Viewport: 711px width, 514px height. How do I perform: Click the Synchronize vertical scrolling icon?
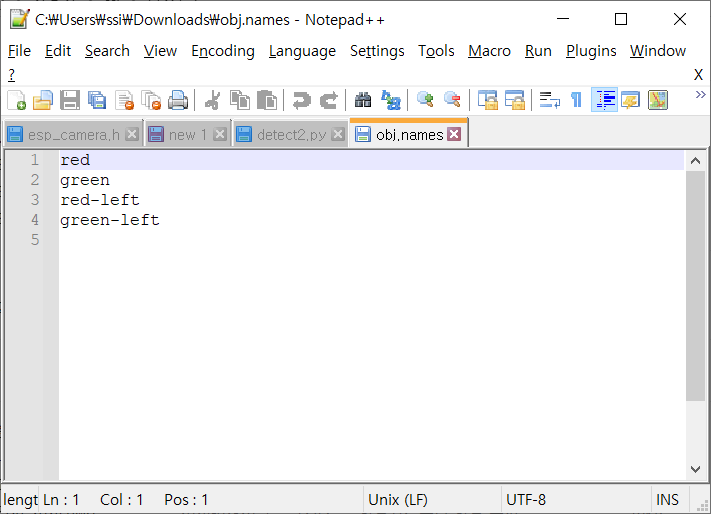pos(487,100)
